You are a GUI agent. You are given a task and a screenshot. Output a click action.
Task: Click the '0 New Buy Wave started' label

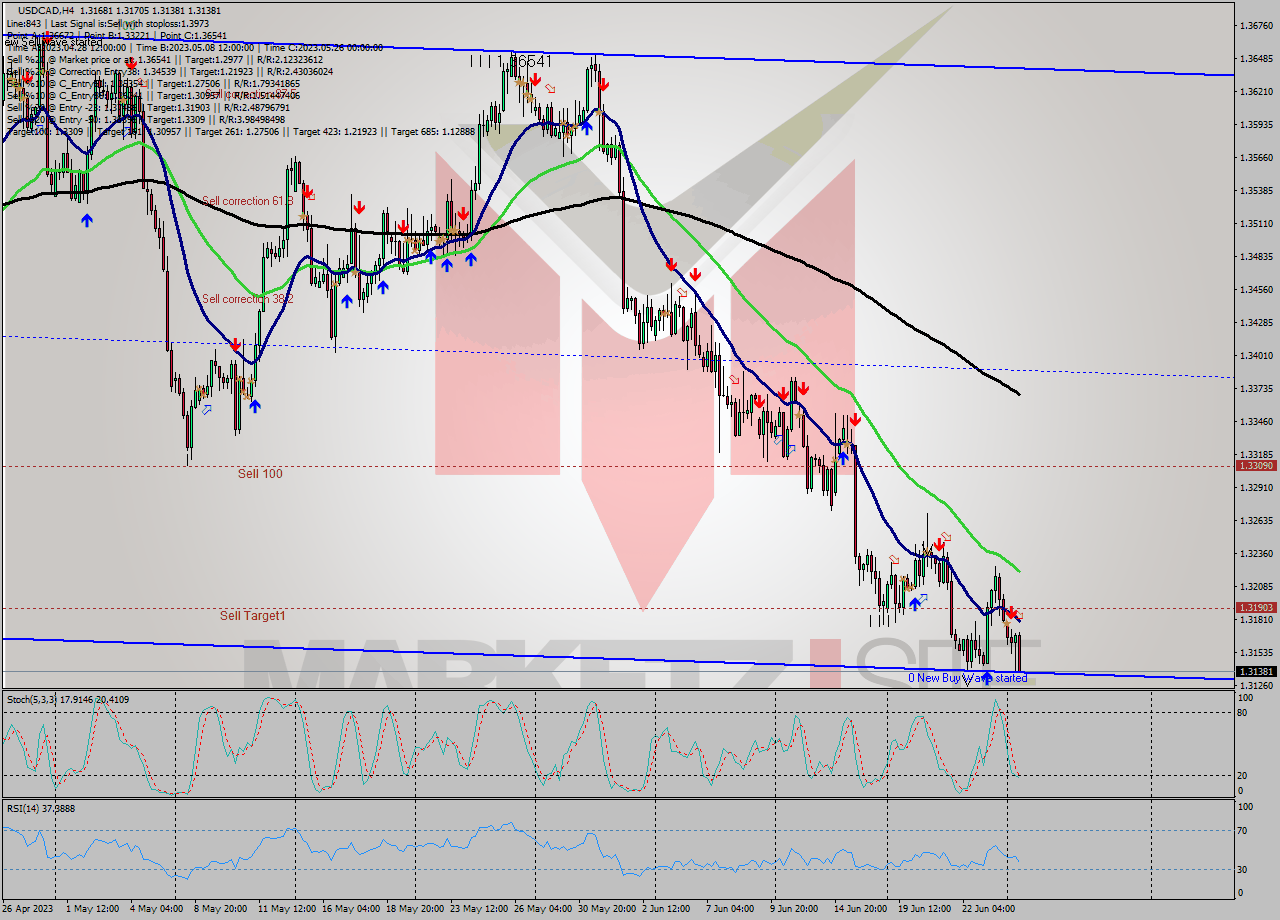[x=967, y=678]
